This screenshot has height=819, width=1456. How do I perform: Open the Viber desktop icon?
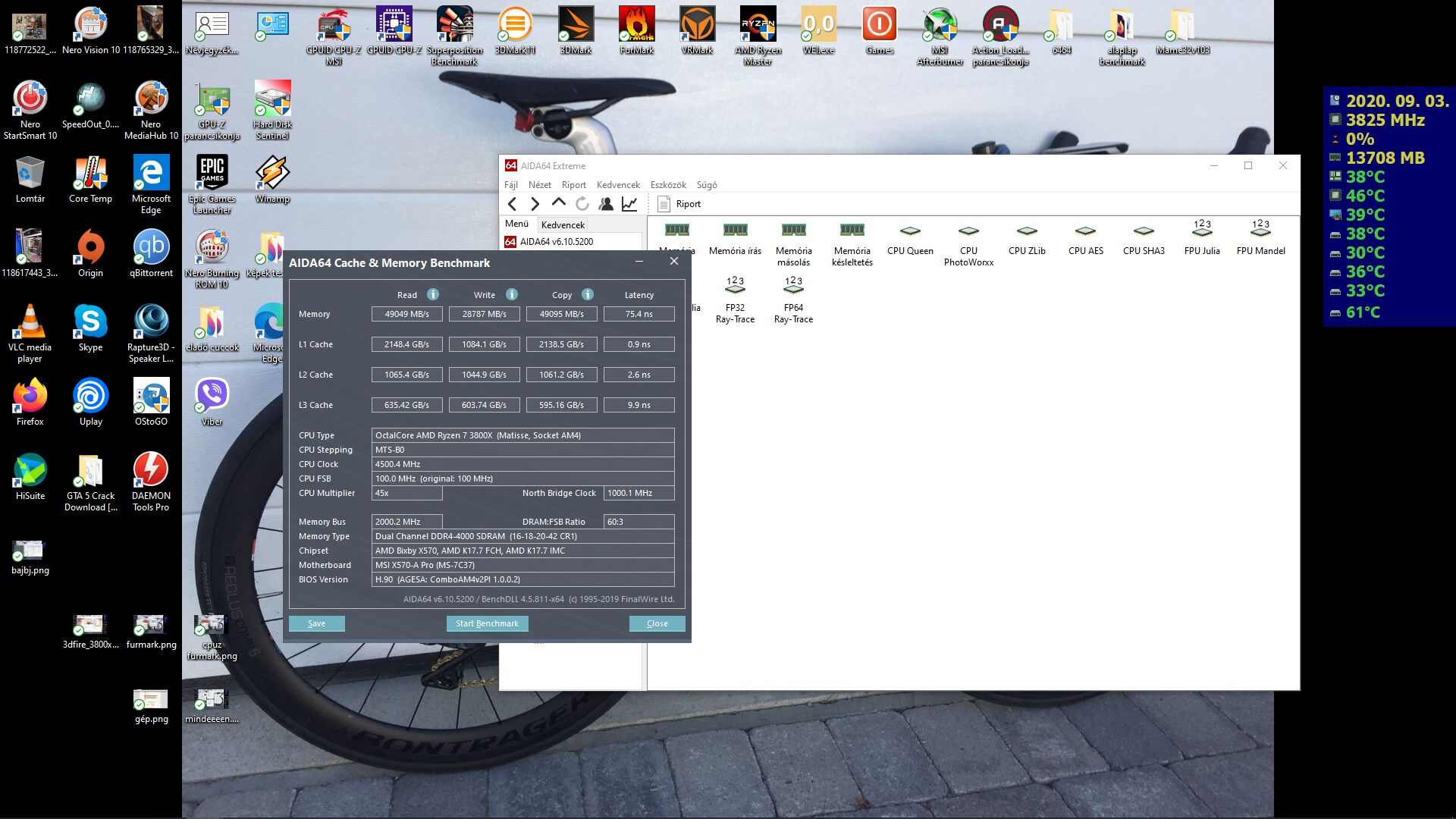[212, 402]
